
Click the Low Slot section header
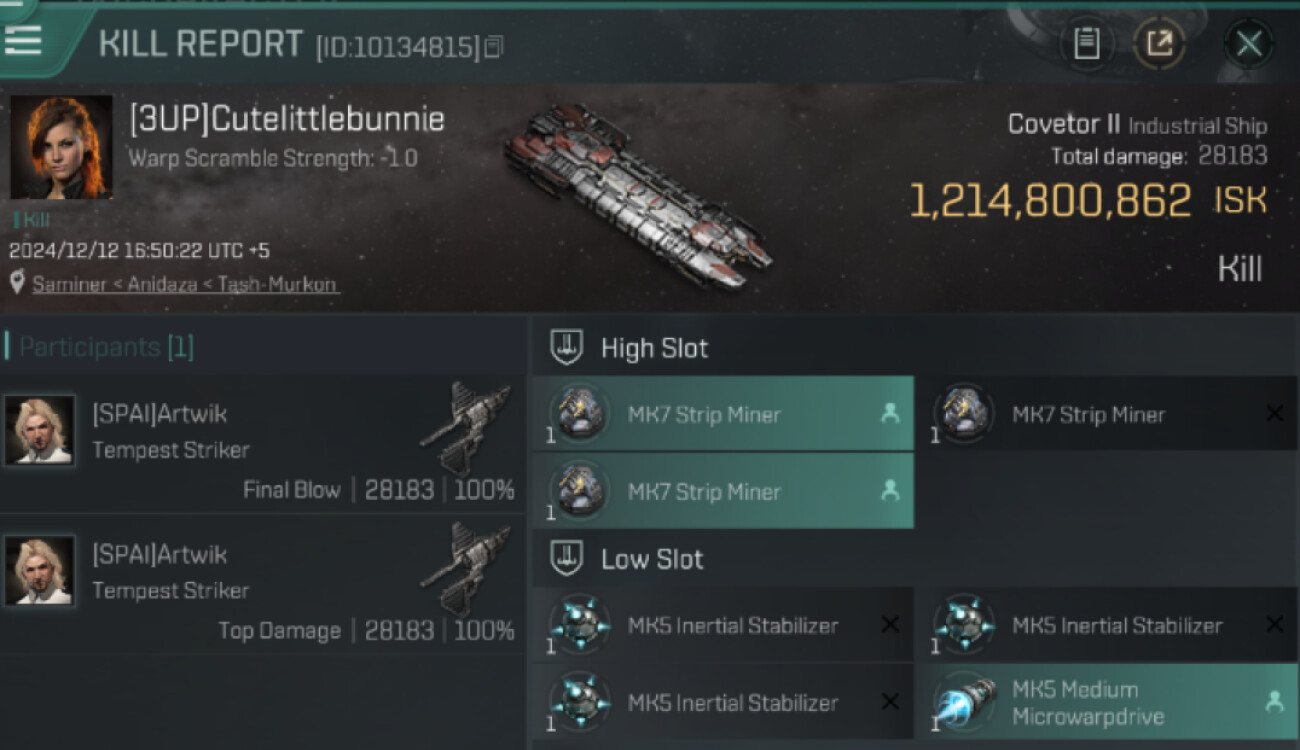click(651, 559)
